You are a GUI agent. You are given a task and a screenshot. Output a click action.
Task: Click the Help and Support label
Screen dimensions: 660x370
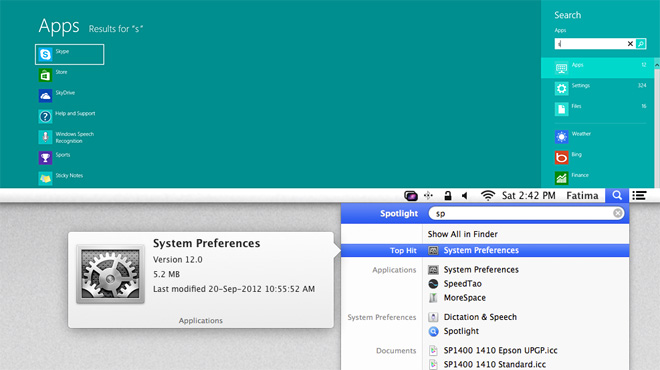coord(75,113)
